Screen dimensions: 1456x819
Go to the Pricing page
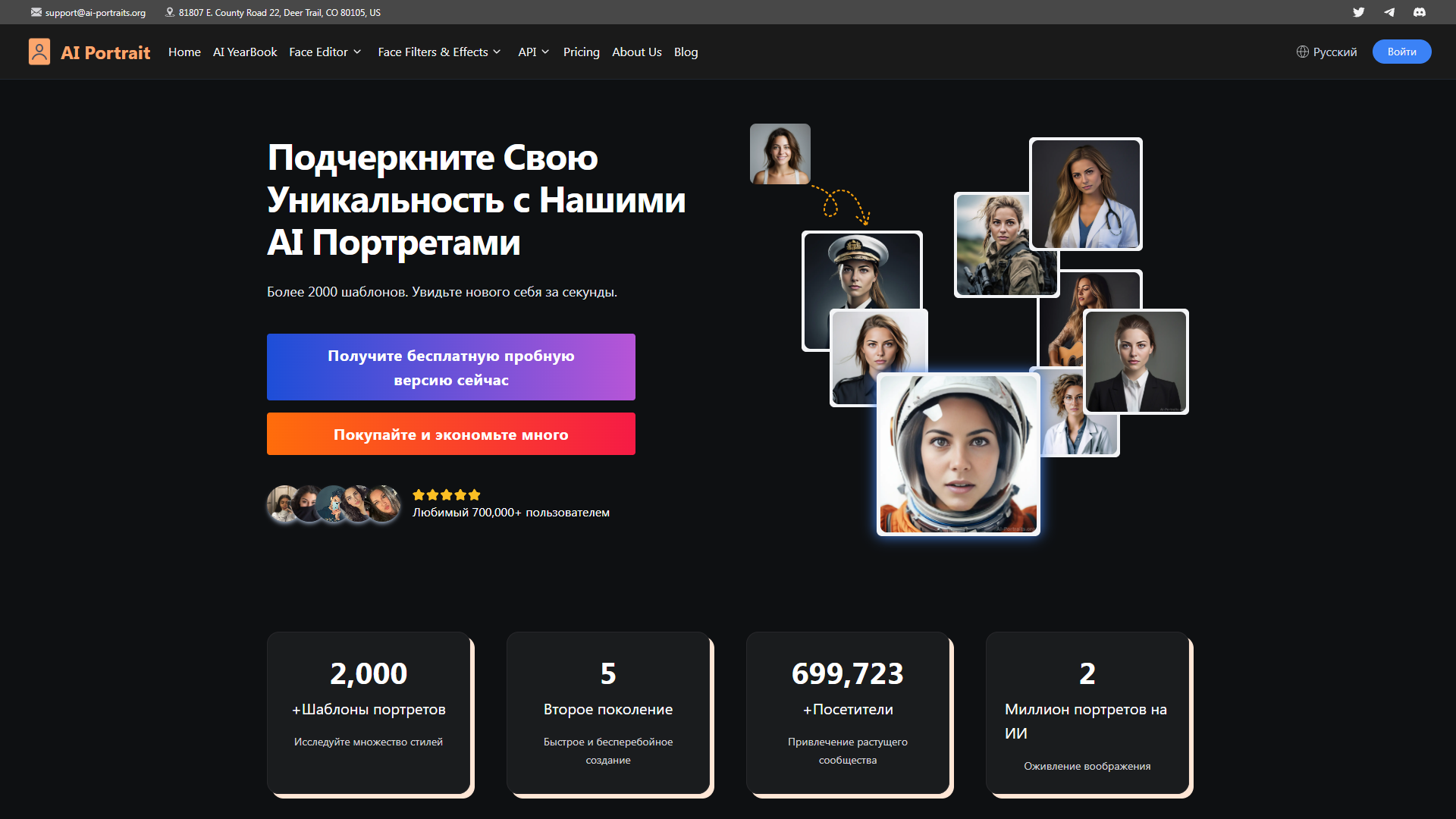click(x=581, y=52)
